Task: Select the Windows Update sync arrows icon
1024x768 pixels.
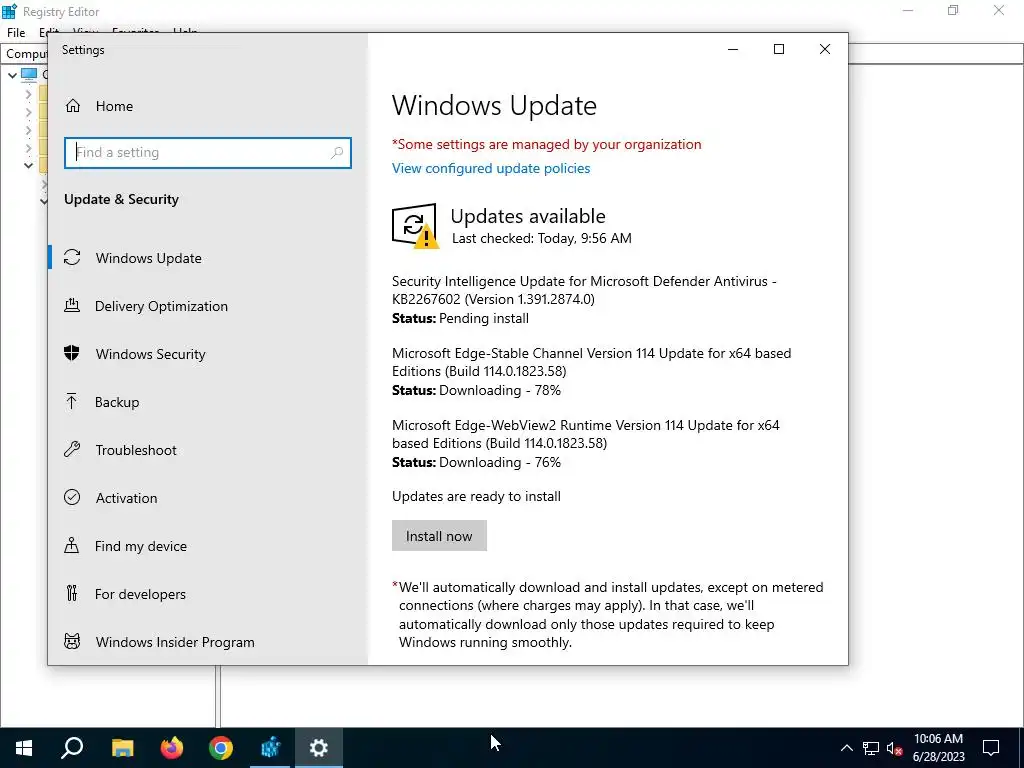Action: 72,257
